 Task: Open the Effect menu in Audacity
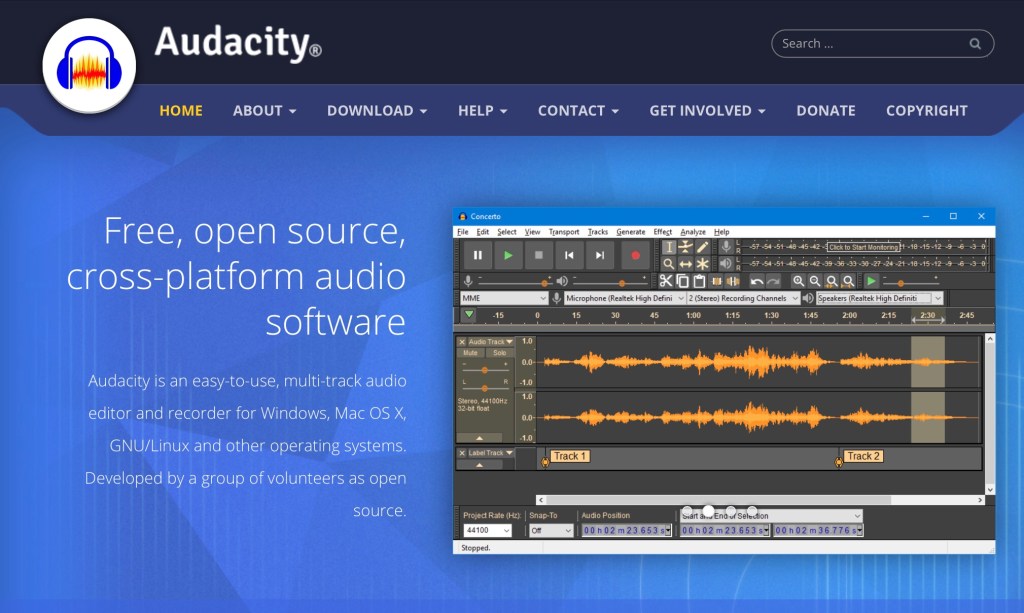tap(662, 232)
